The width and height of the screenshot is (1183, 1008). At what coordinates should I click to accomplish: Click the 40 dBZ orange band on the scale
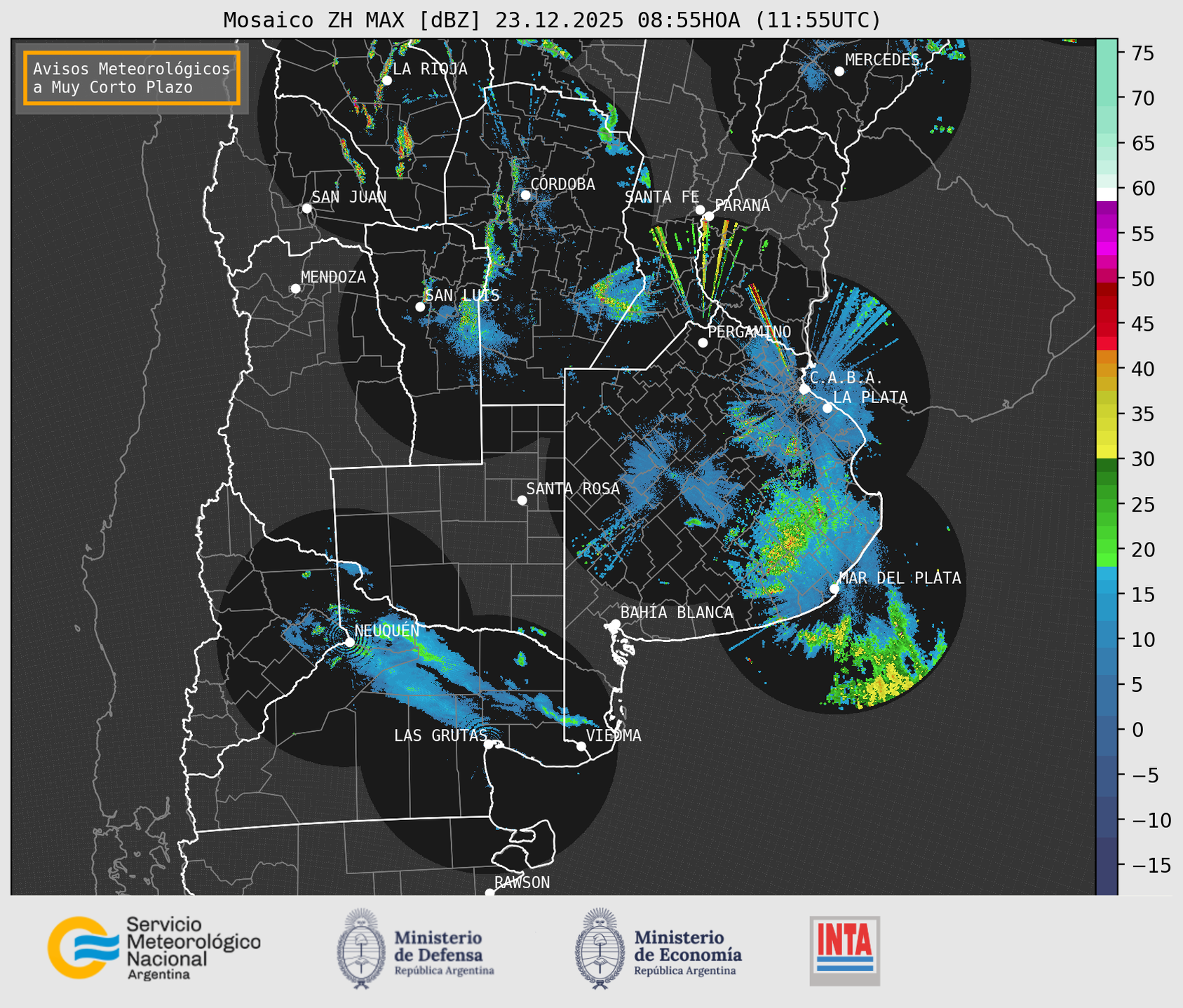point(1107,369)
